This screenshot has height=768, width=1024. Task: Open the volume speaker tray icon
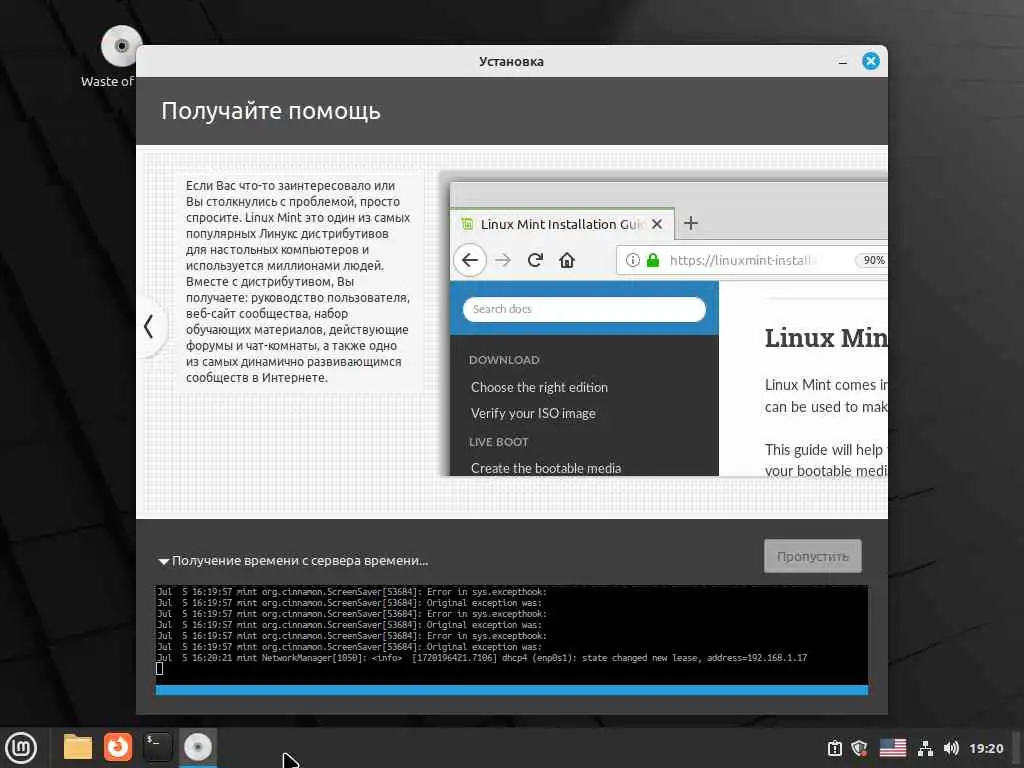coord(952,748)
